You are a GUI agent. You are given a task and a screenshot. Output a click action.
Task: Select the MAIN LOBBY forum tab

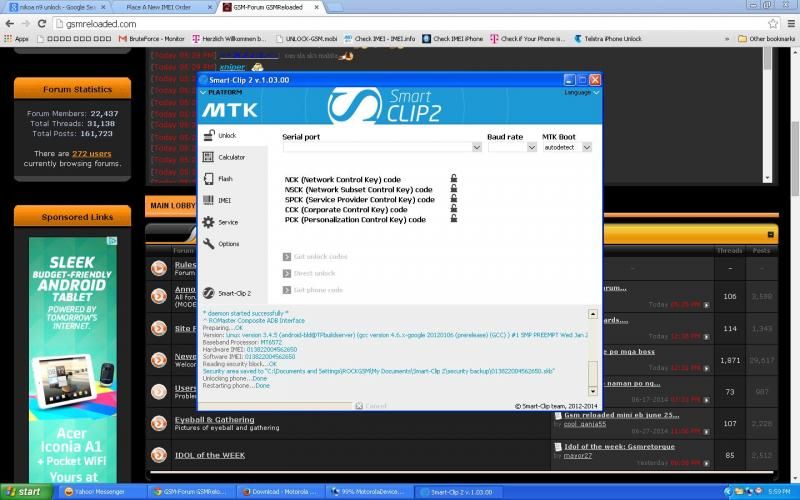[x=172, y=206]
